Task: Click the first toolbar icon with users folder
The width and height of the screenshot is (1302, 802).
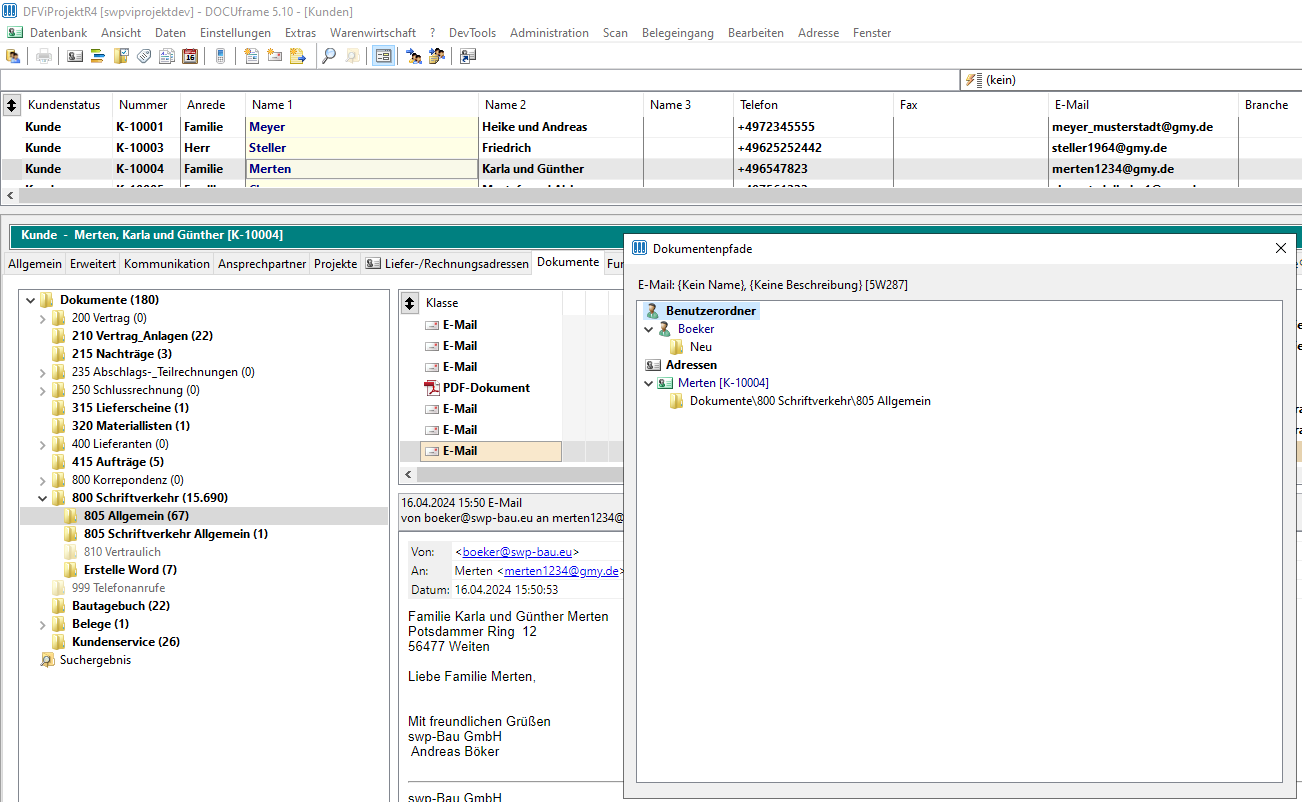Action: point(13,56)
